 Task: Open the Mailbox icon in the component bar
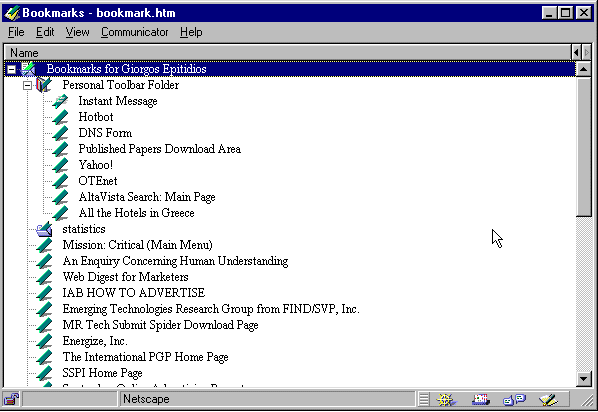point(481,399)
